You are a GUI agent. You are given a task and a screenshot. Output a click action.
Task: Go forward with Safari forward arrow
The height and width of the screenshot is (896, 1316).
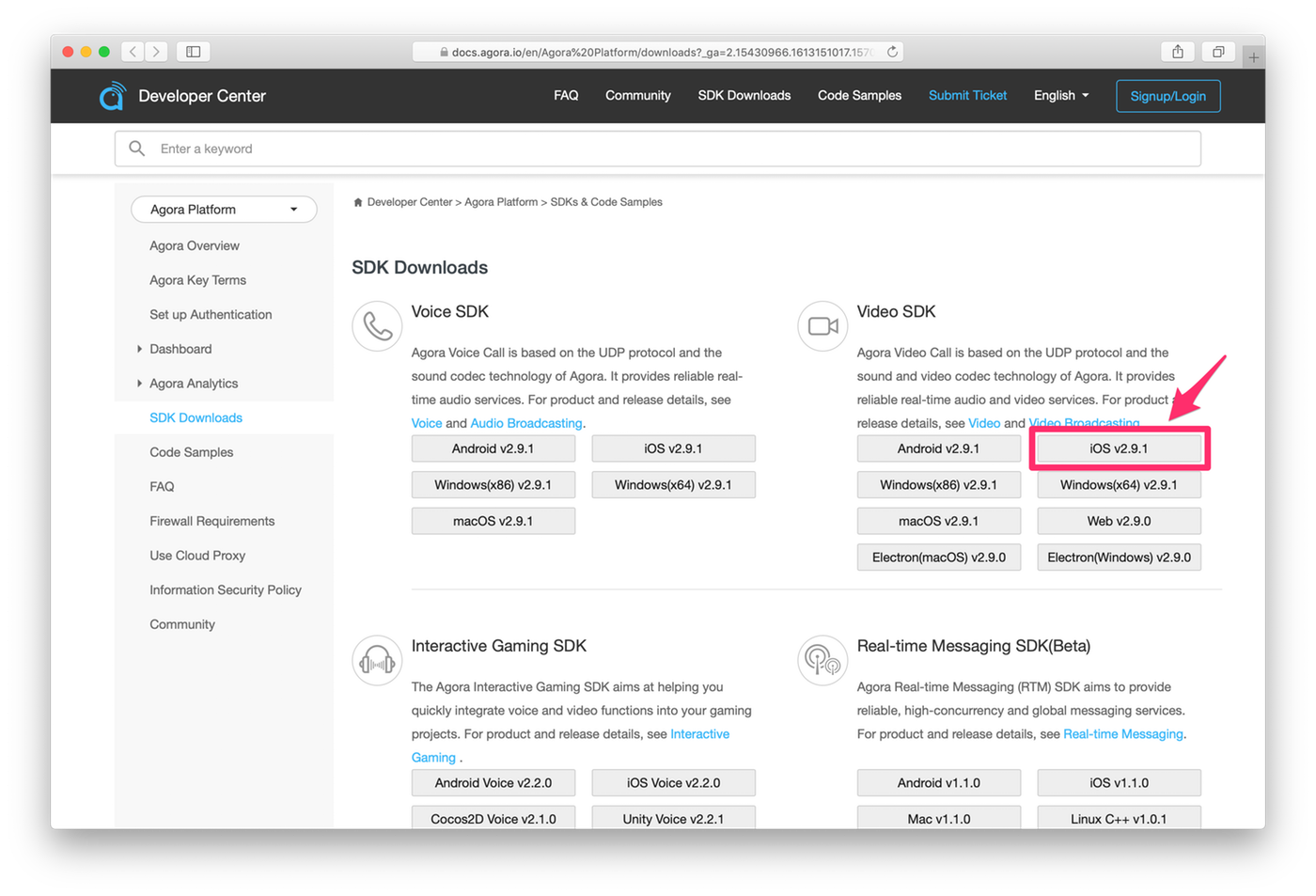[x=156, y=52]
